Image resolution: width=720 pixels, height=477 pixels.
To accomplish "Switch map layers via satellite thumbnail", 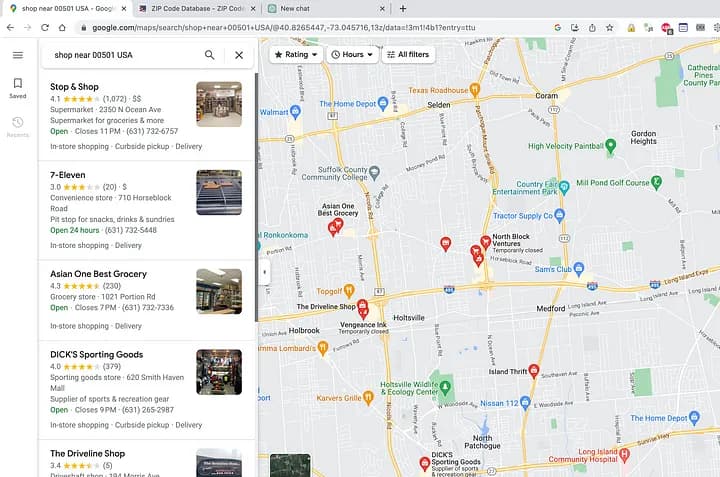I will click(x=290, y=465).
